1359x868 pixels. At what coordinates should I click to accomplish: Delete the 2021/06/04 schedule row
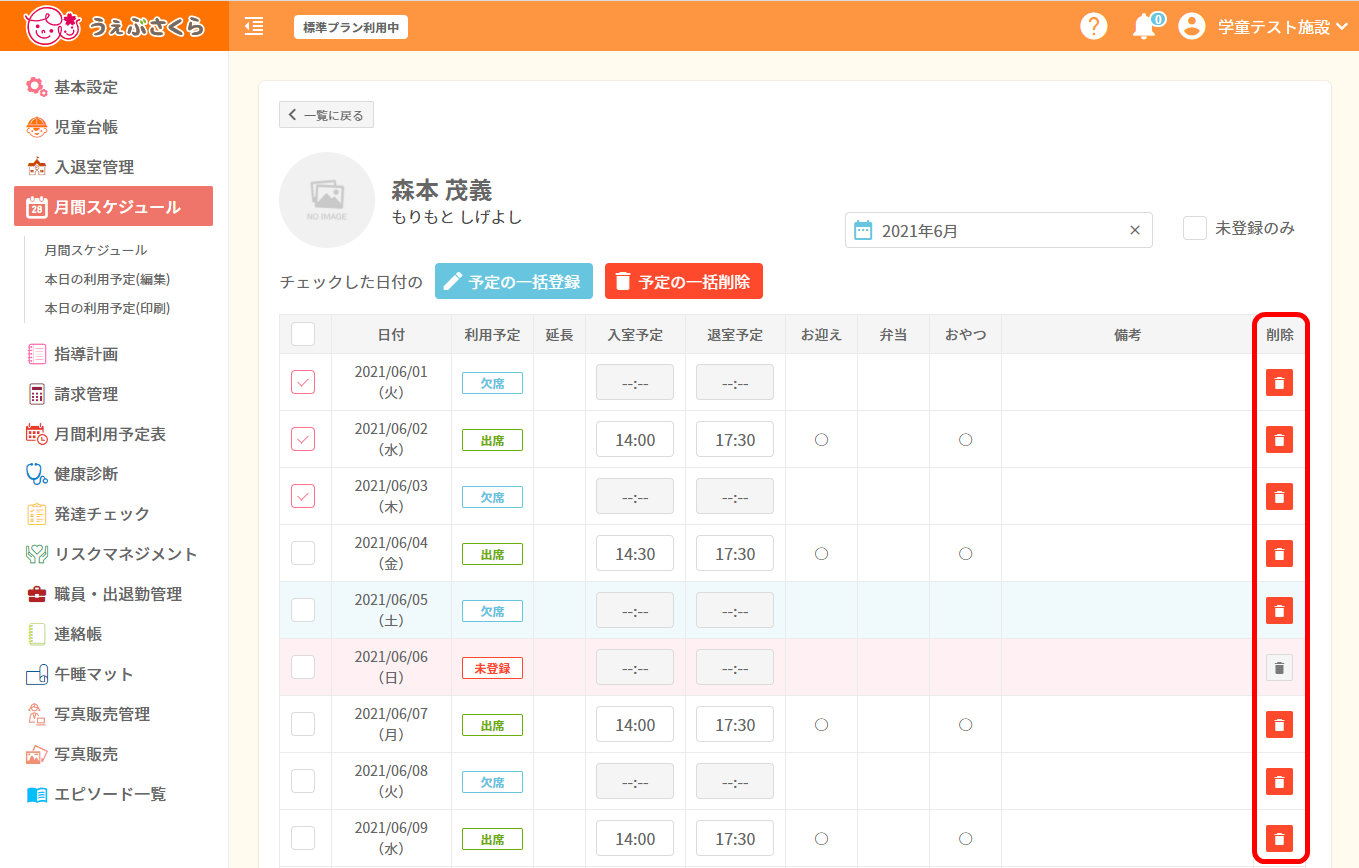click(1279, 553)
